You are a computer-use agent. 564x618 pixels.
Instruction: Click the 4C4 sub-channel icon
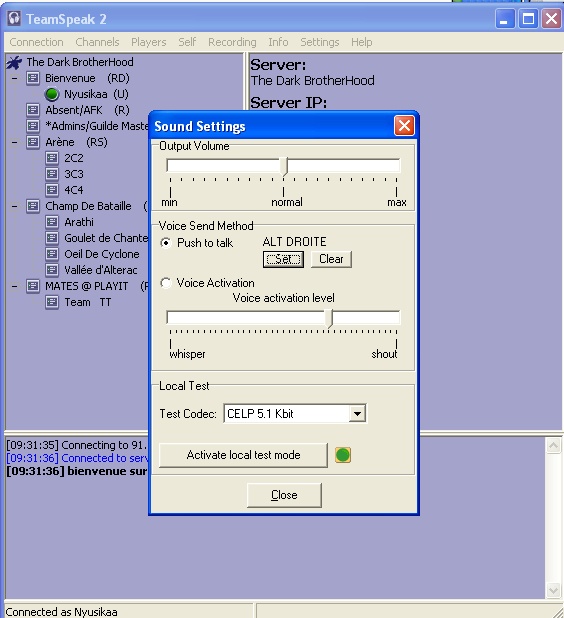coord(52,190)
